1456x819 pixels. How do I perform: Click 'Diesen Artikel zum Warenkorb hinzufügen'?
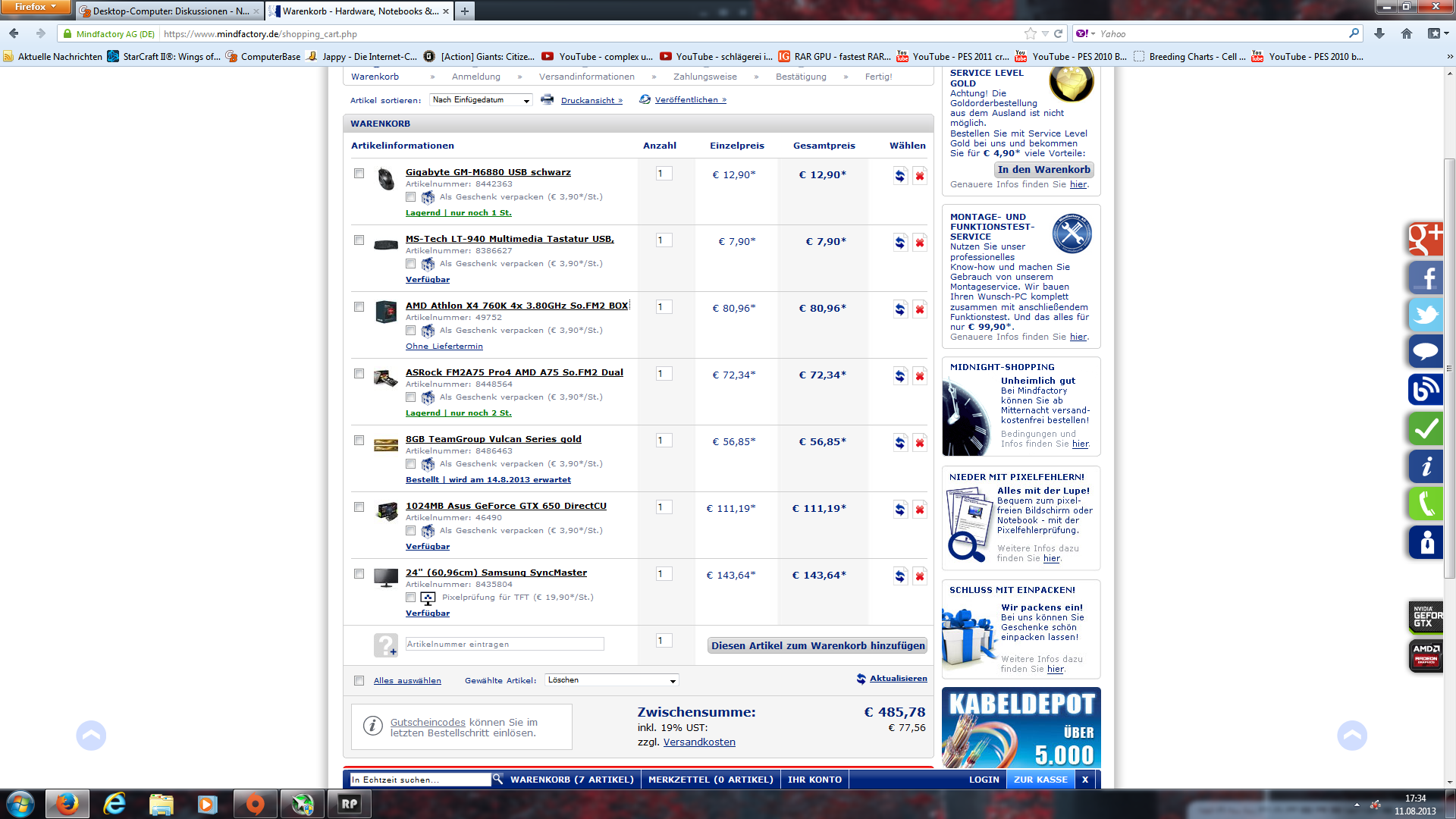point(817,645)
